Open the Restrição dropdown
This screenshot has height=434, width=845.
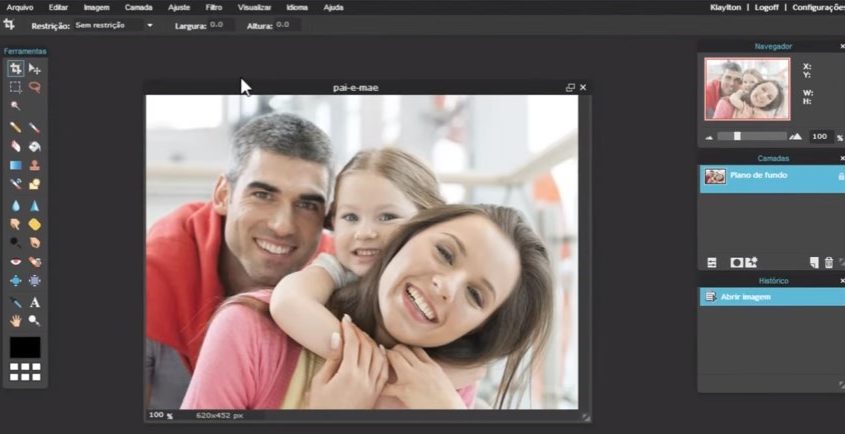click(115, 24)
